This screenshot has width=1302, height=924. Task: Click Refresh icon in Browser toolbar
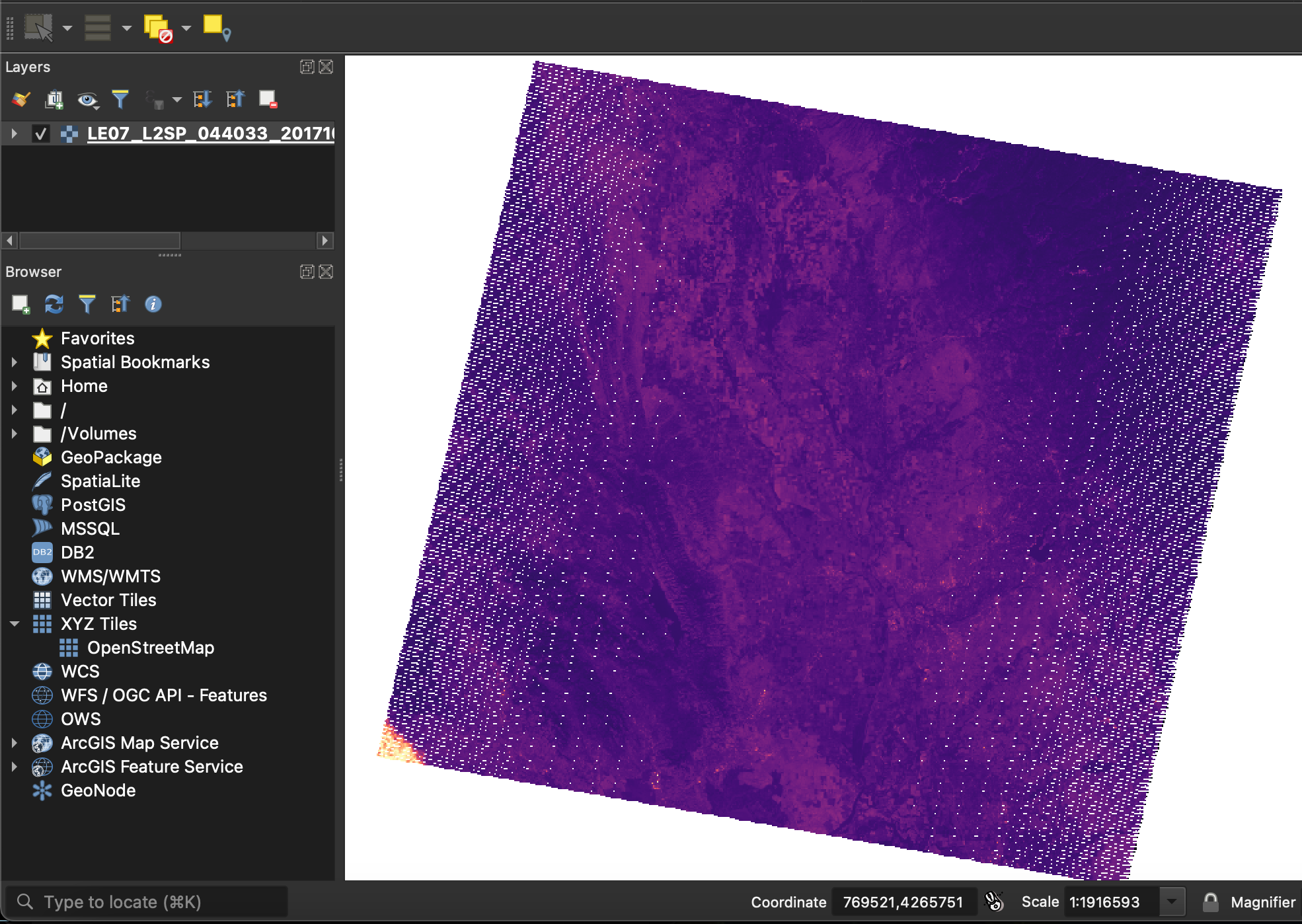click(54, 304)
